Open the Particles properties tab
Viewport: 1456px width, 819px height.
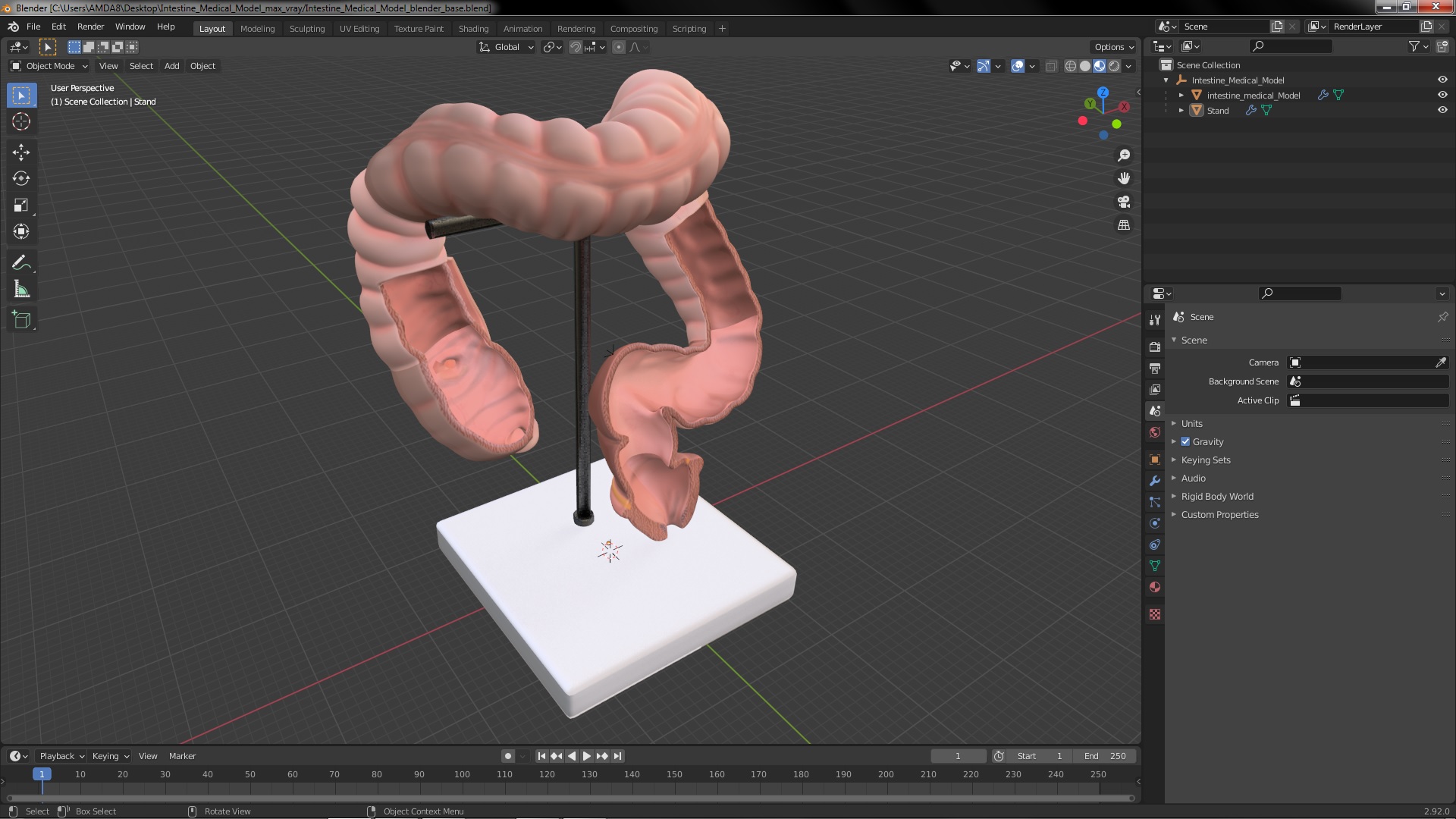click(1155, 502)
